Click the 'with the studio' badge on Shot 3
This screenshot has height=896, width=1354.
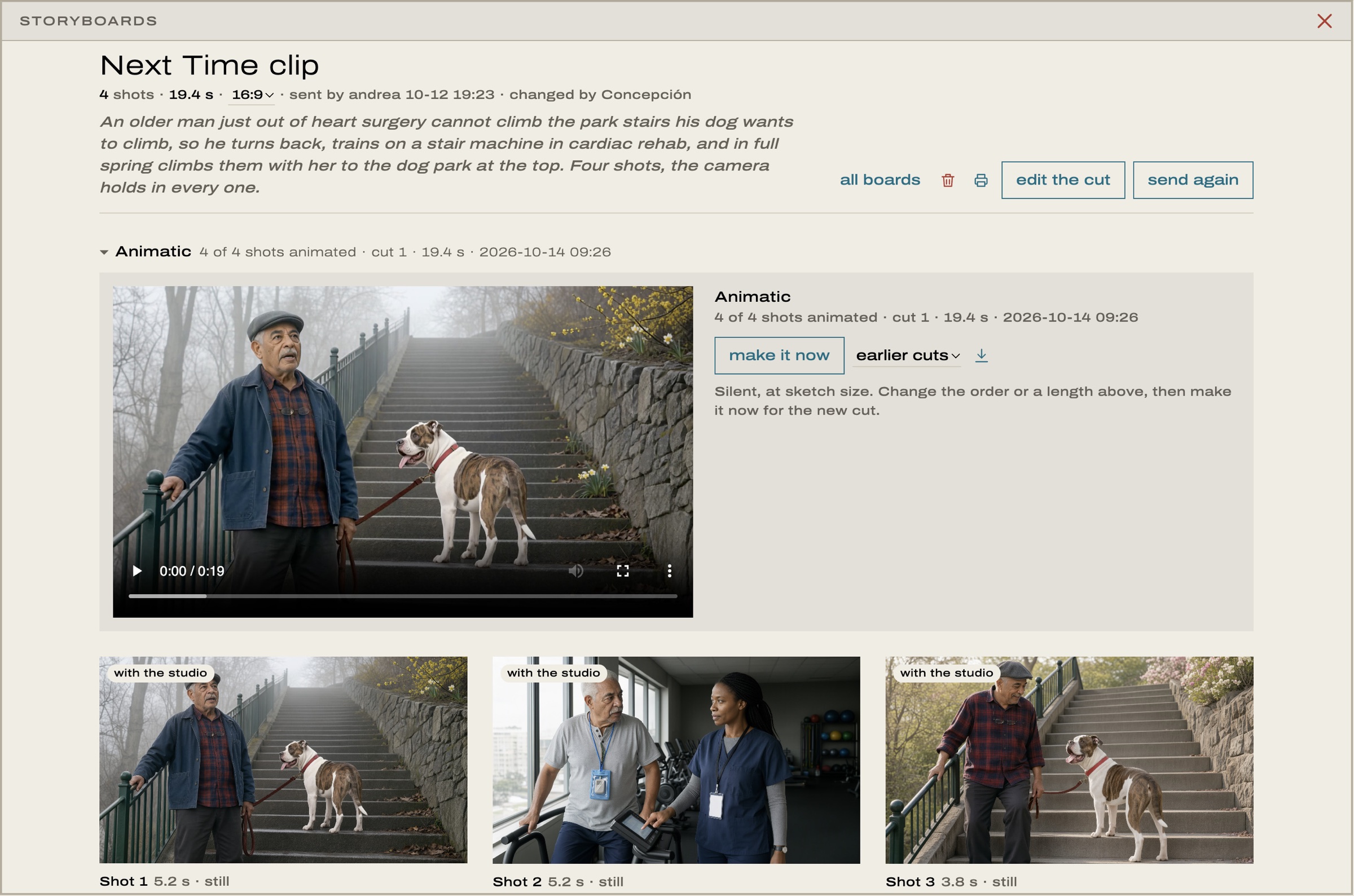[x=947, y=673]
